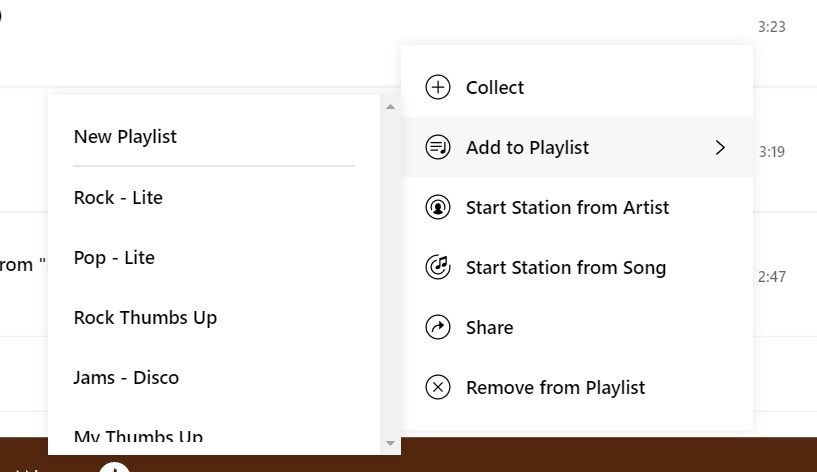817x472 pixels.
Task: Select the song with 3:23 duration
Action: click(771, 27)
